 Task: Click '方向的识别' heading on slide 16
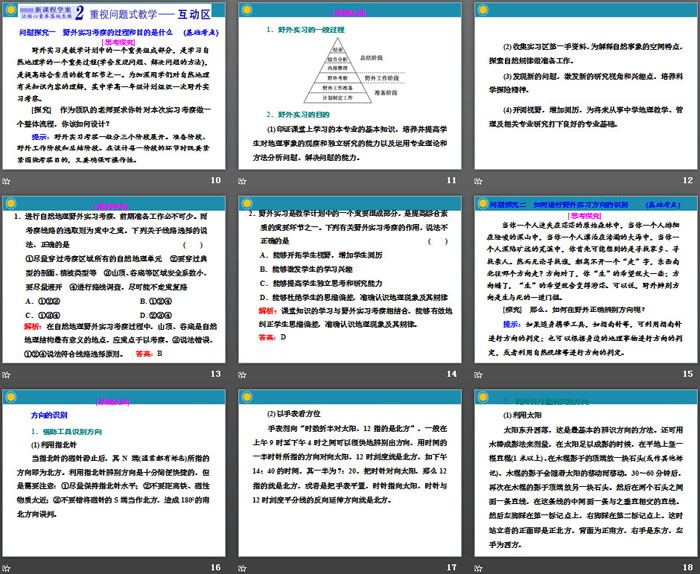pyautogui.click(x=49, y=415)
